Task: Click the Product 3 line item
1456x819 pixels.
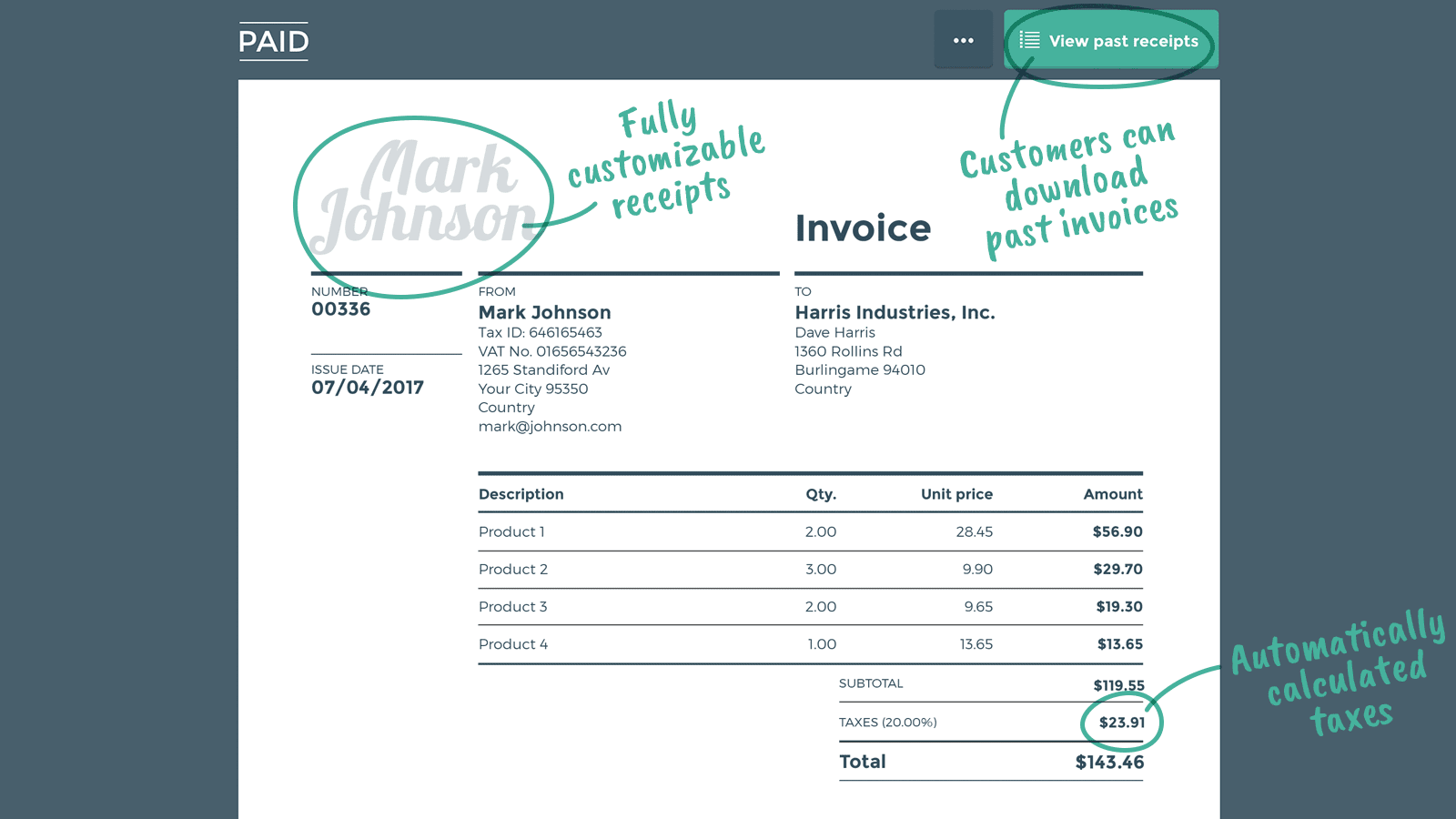Action: pos(513,607)
